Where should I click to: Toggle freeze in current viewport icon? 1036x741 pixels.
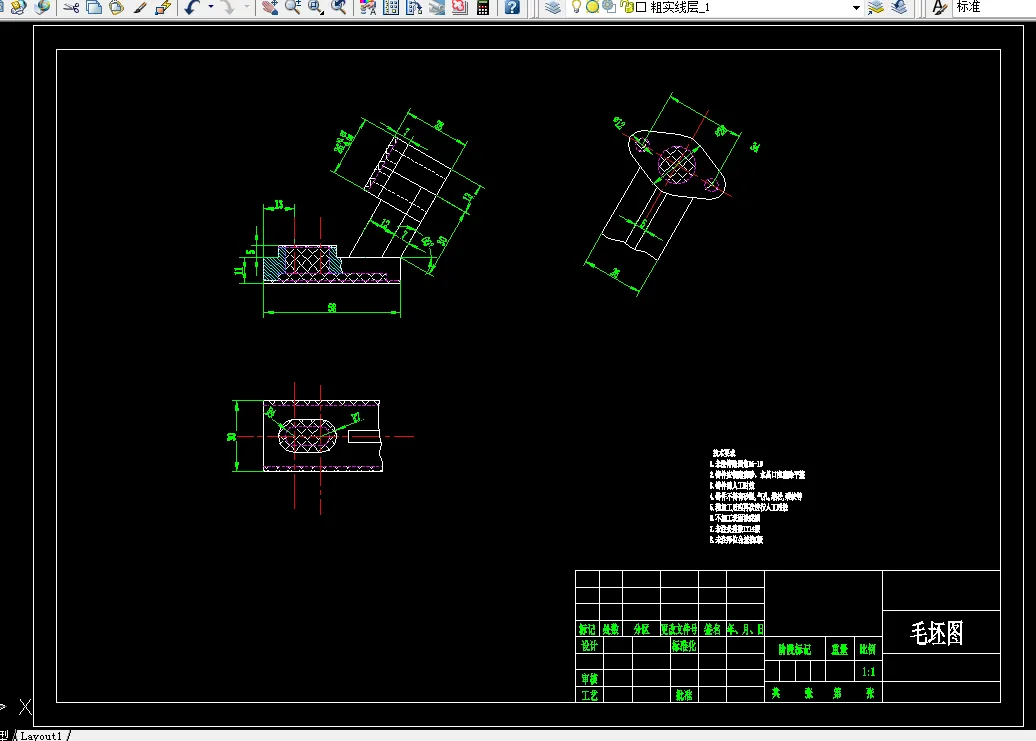click(609, 7)
